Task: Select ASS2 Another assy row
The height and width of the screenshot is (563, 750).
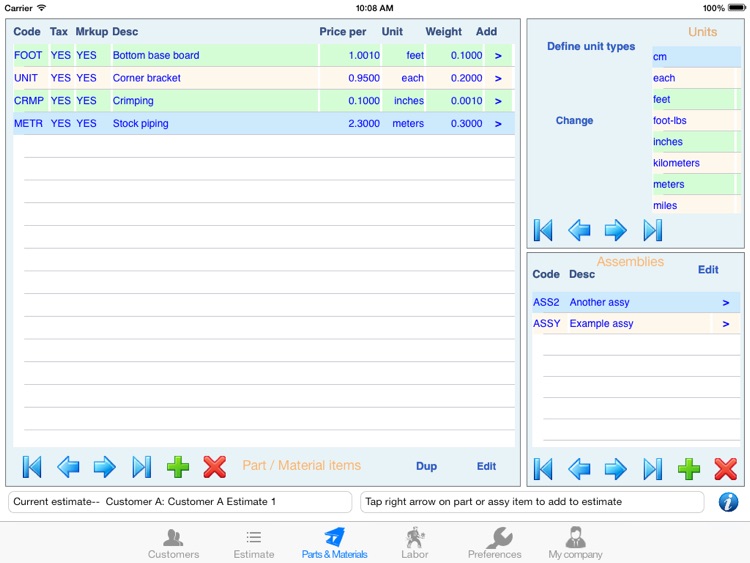Action: click(636, 302)
